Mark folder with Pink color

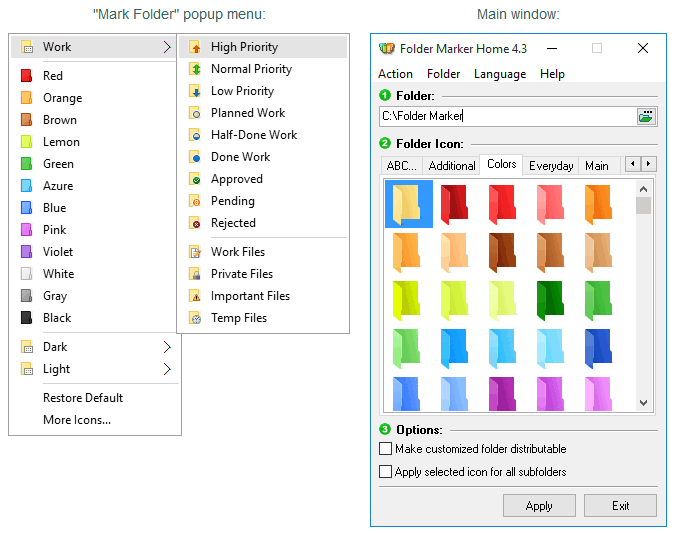tap(94, 230)
